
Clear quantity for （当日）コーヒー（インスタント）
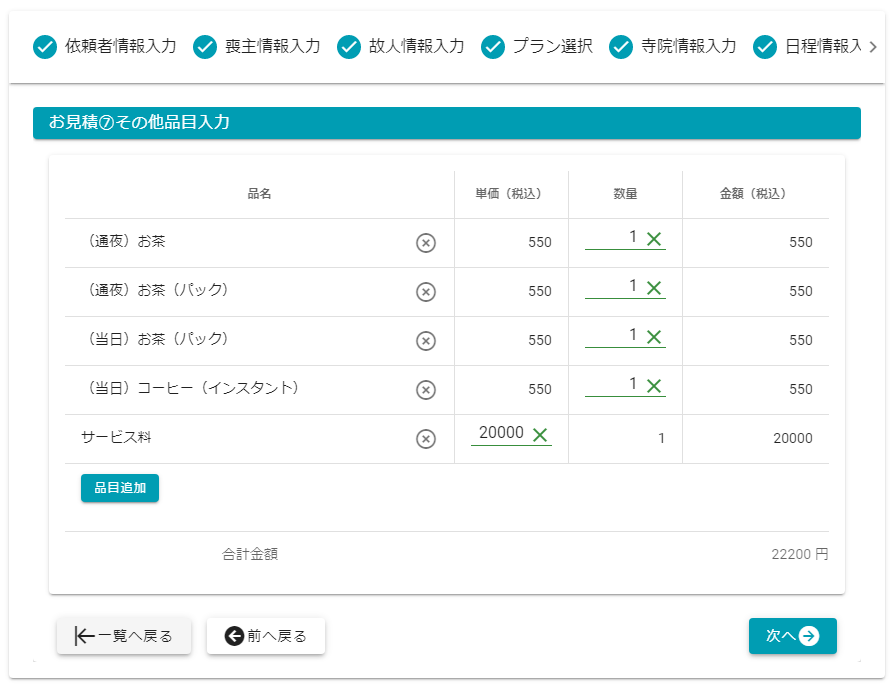[x=654, y=386]
